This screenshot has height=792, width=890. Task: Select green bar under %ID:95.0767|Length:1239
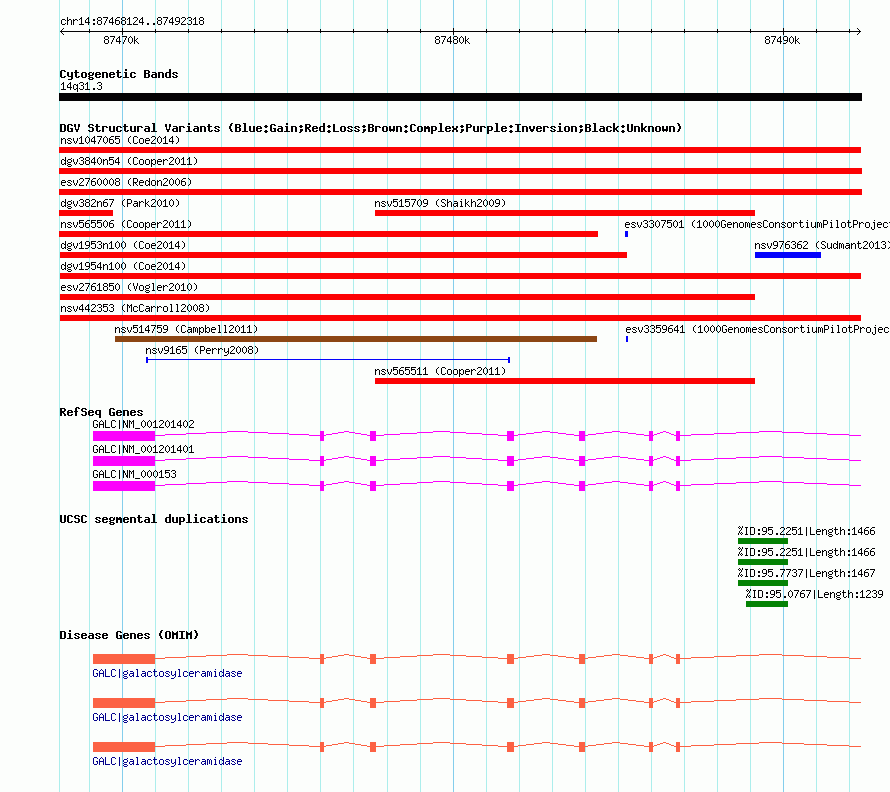coord(767,604)
